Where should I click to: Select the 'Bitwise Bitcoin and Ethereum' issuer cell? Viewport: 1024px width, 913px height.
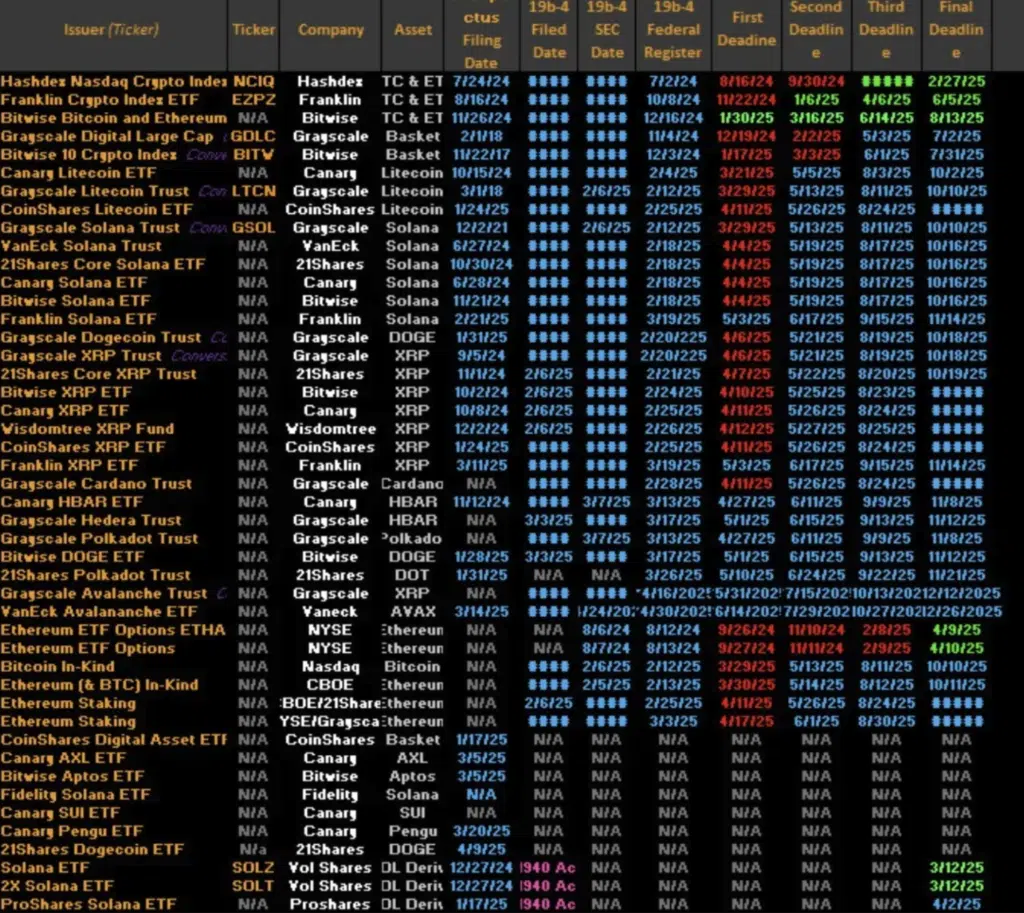[114, 118]
